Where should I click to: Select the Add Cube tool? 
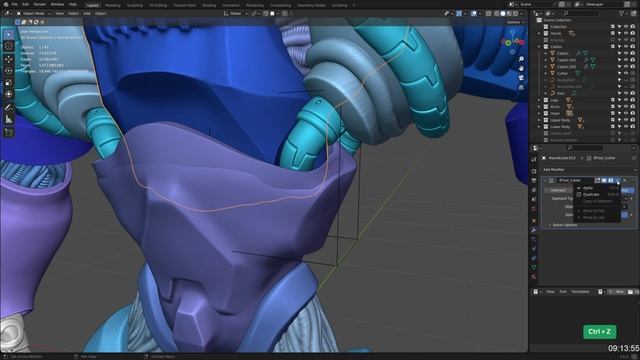(9, 133)
